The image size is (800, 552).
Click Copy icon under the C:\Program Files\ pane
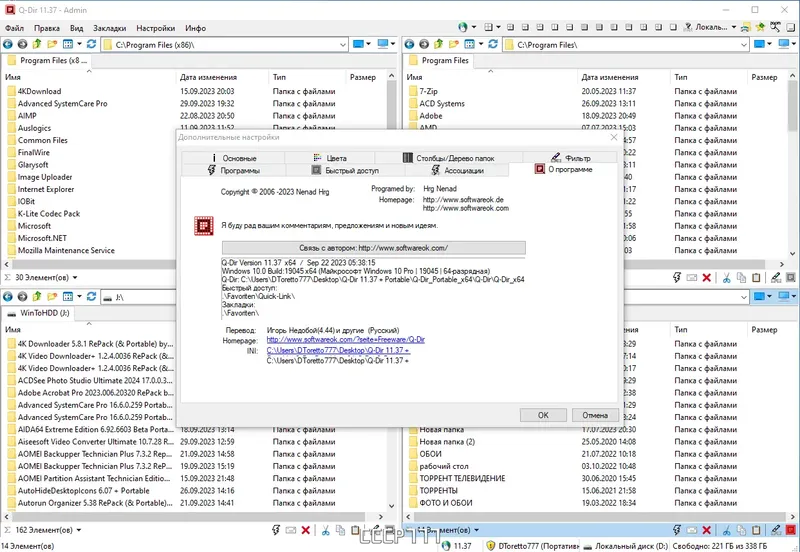pos(741,278)
